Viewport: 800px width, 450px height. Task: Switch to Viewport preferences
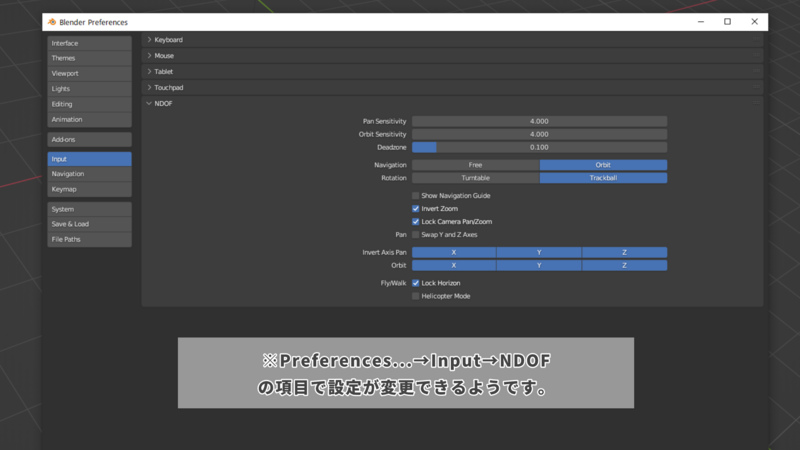(89, 73)
